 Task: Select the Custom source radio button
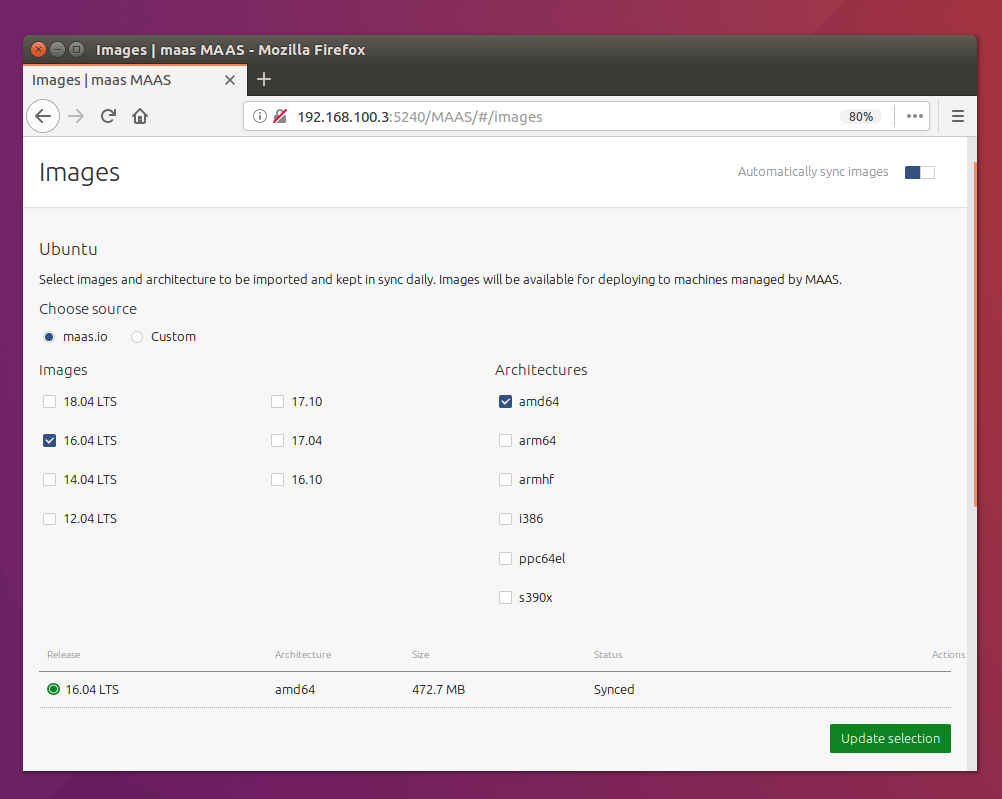(x=137, y=337)
